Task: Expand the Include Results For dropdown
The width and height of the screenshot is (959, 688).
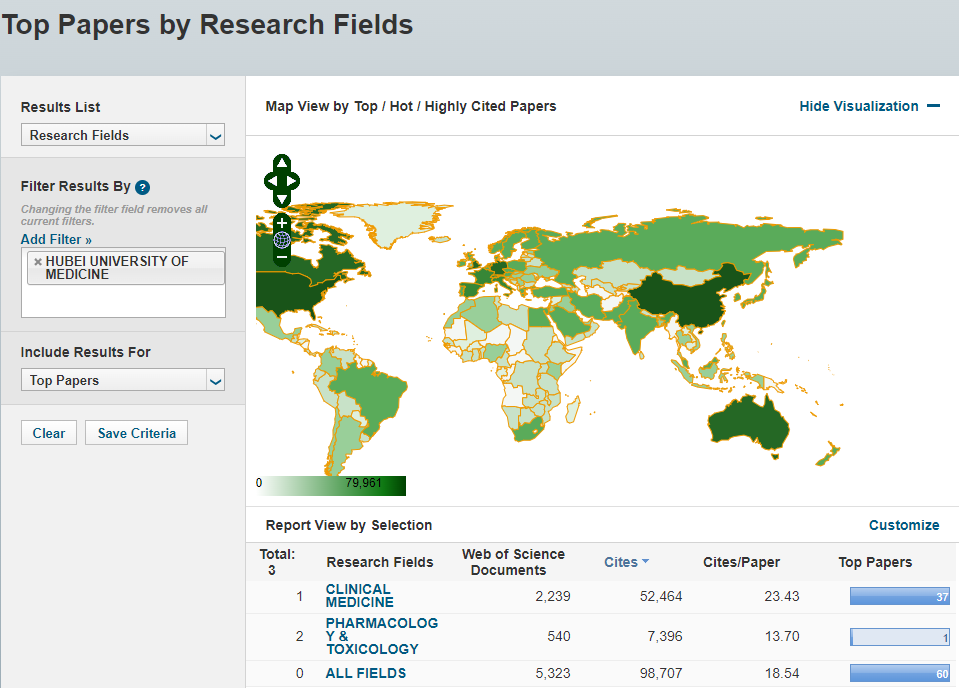Action: pyautogui.click(x=123, y=380)
